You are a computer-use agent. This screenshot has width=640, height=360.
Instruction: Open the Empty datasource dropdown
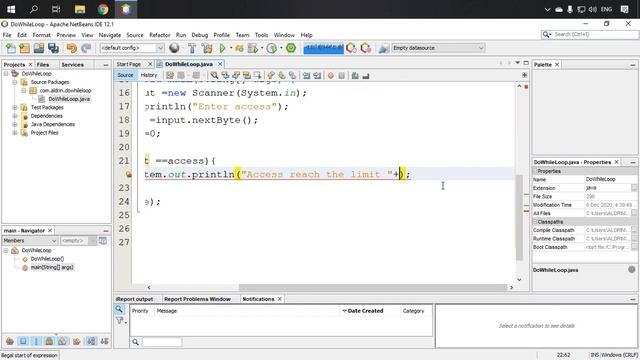tap(438, 48)
